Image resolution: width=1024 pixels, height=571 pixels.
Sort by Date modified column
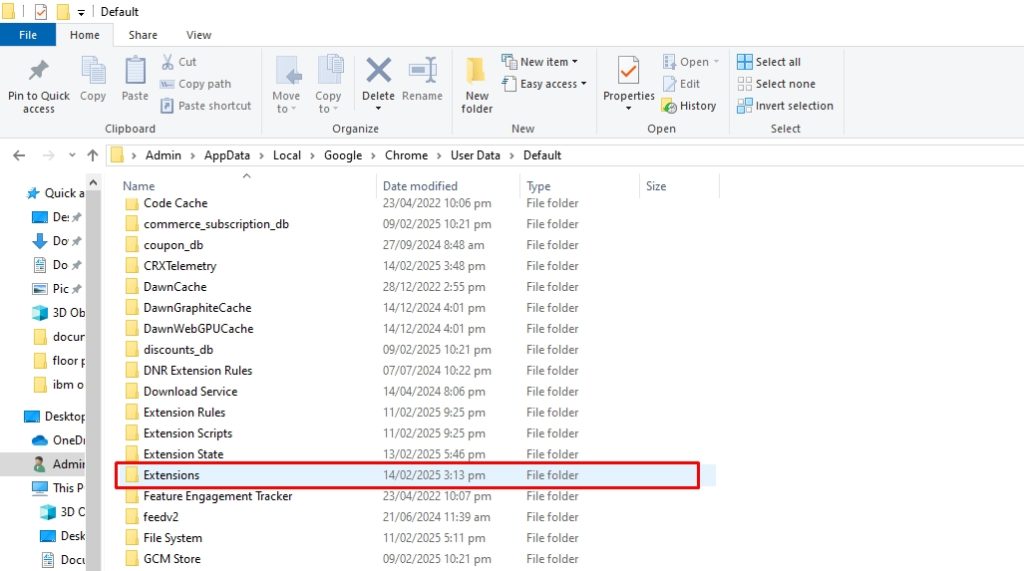[420, 186]
